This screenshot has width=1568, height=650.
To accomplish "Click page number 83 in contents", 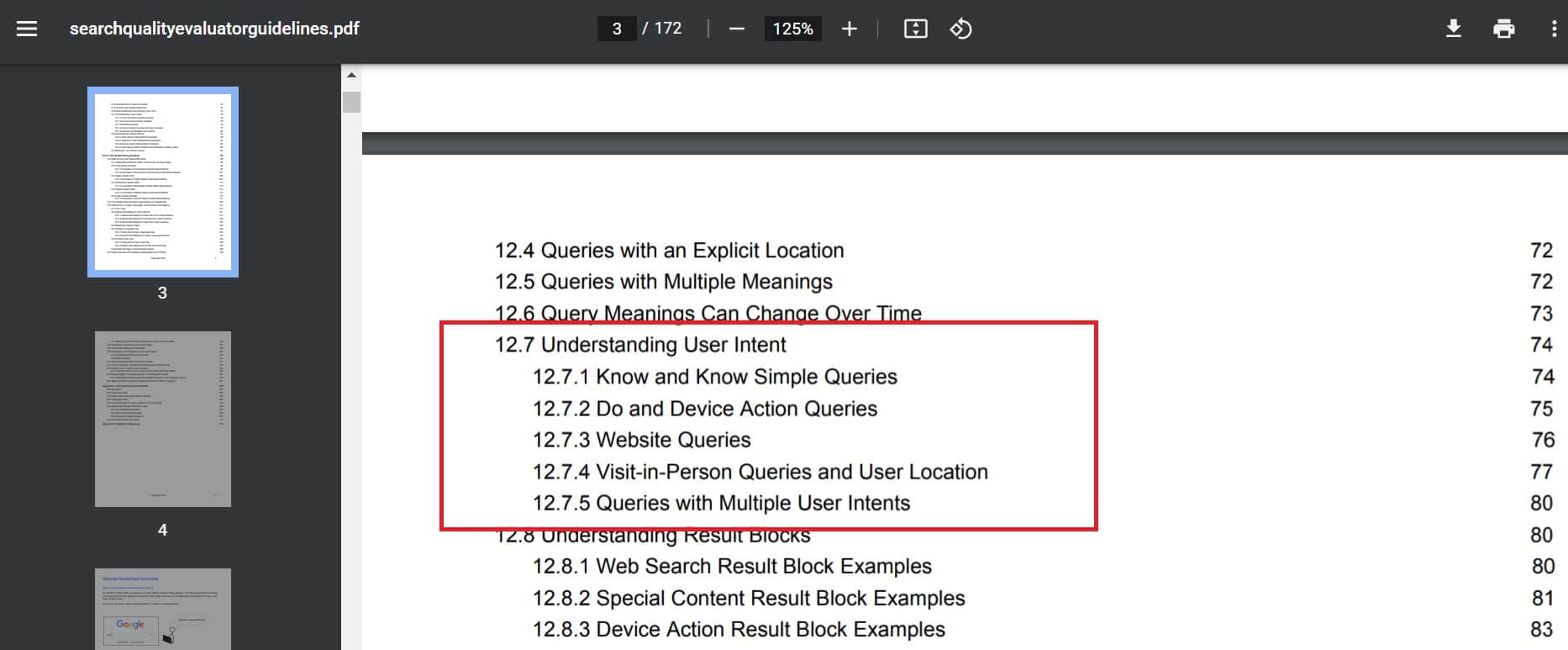I will click(1541, 629).
